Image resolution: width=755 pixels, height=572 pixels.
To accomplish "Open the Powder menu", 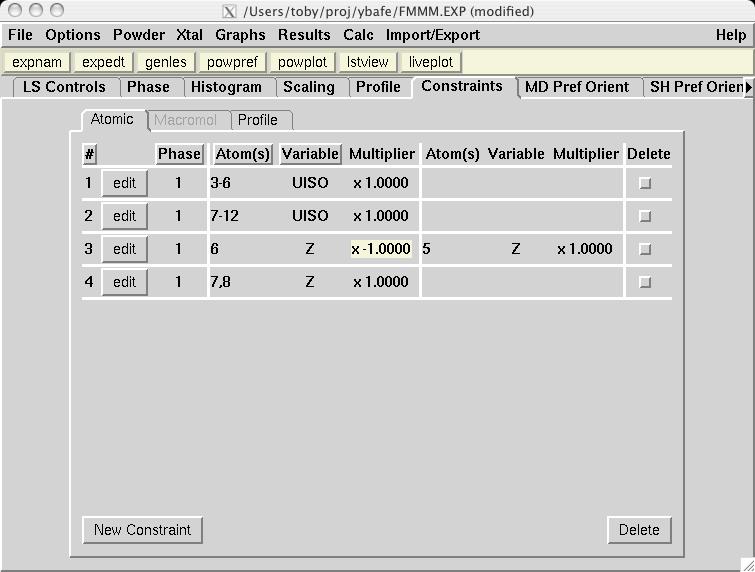I will (x=139, y=35).
